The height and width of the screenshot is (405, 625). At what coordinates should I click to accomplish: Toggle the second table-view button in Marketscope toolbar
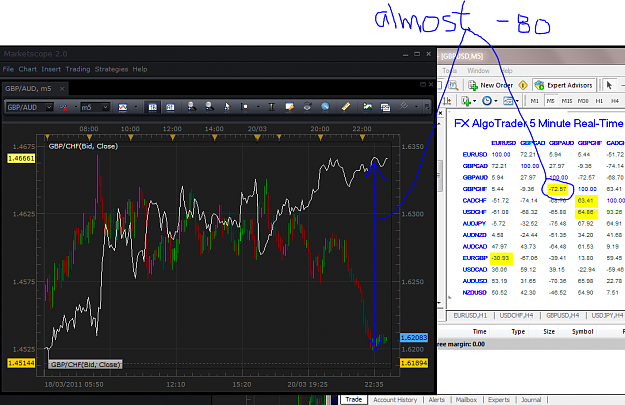pos(170,107)
